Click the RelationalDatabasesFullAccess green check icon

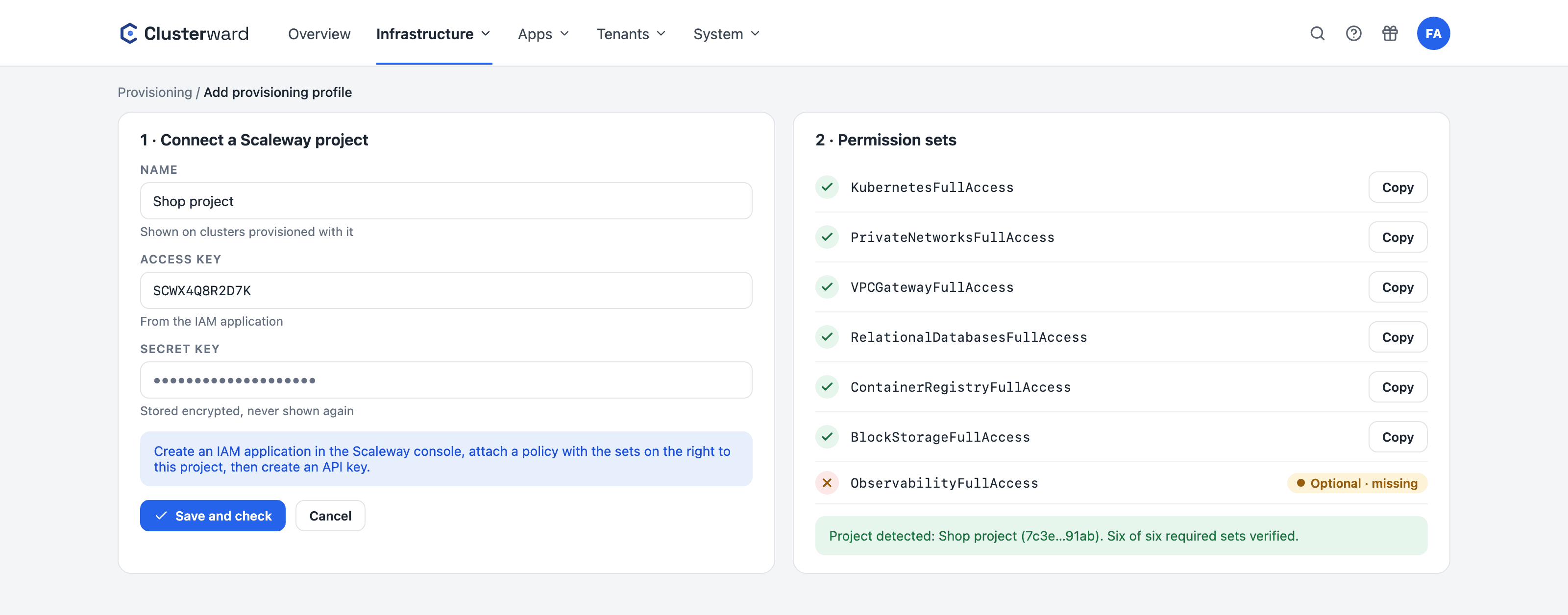coord(827,336)
